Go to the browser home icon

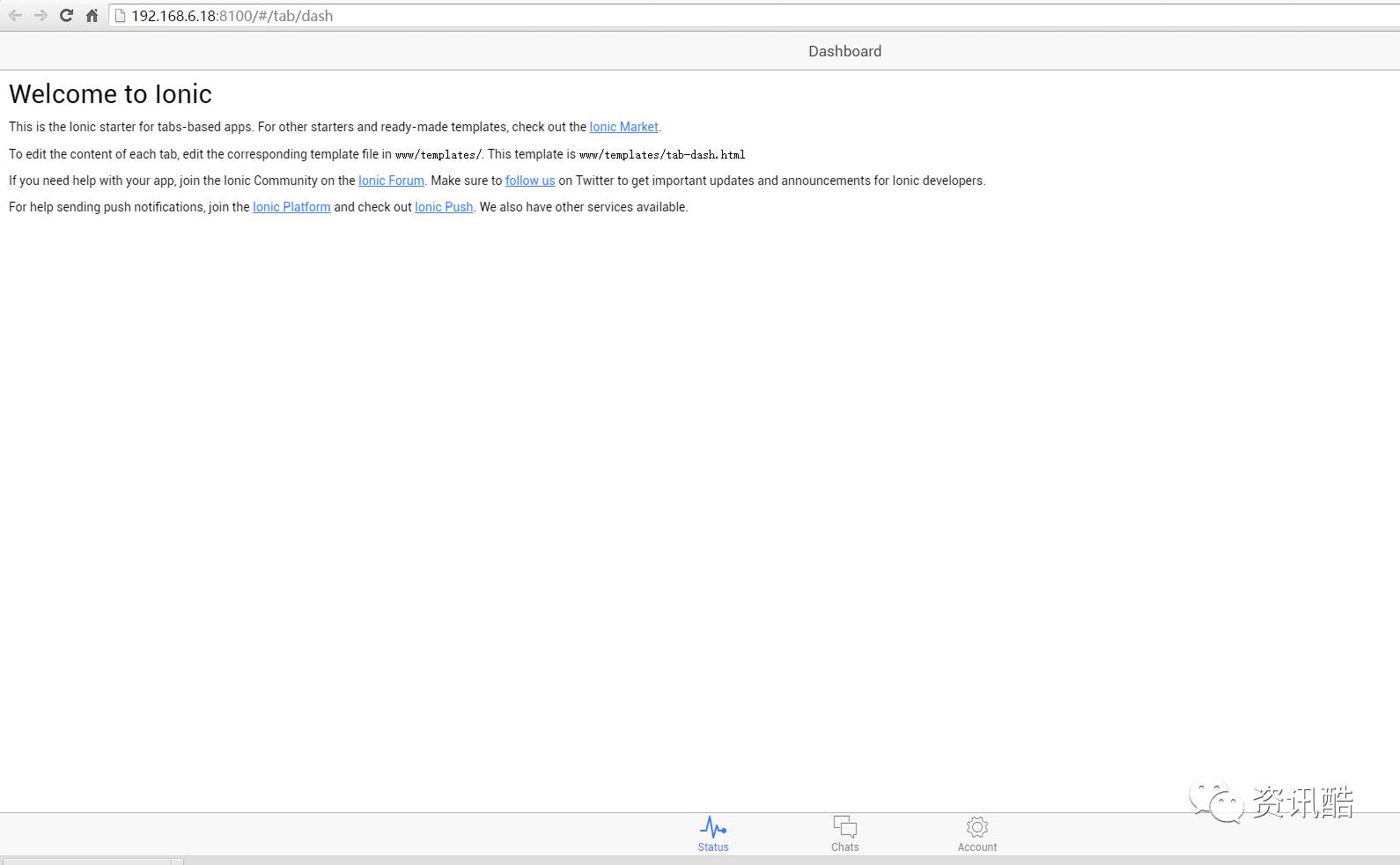click(92, 16)
